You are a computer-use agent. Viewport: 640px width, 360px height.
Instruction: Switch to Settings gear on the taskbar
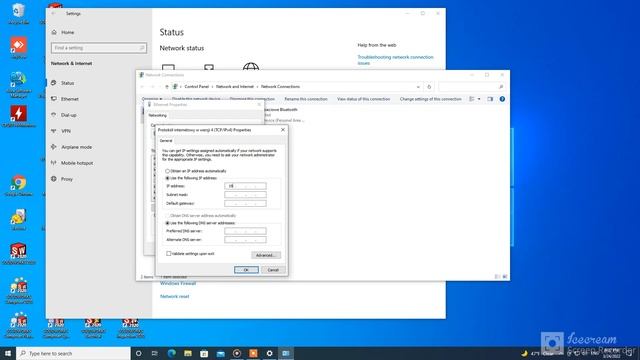pyautogui.click(x=269, y=353)
